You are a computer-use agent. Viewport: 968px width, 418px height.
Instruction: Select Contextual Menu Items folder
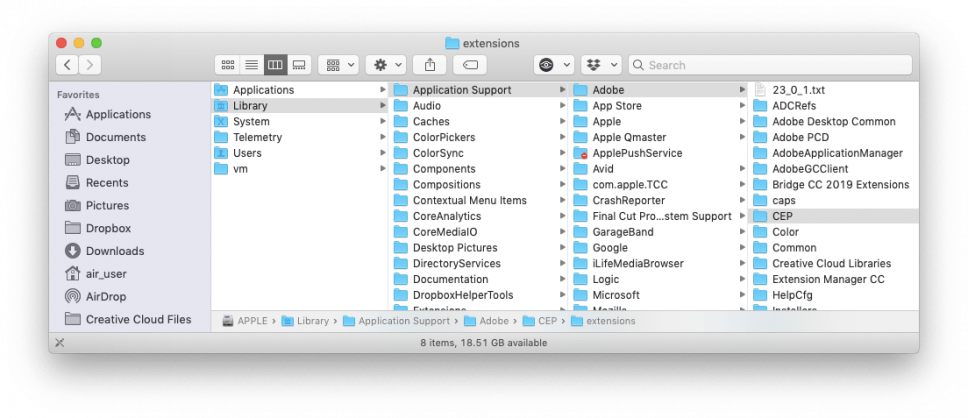point(479,200)
